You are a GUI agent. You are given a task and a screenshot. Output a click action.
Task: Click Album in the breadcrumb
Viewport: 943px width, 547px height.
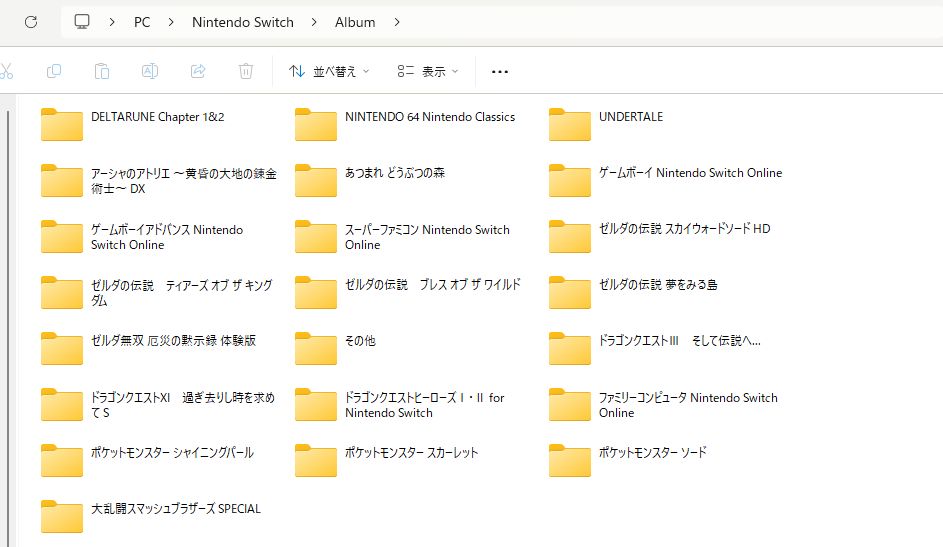pos(355,22)
